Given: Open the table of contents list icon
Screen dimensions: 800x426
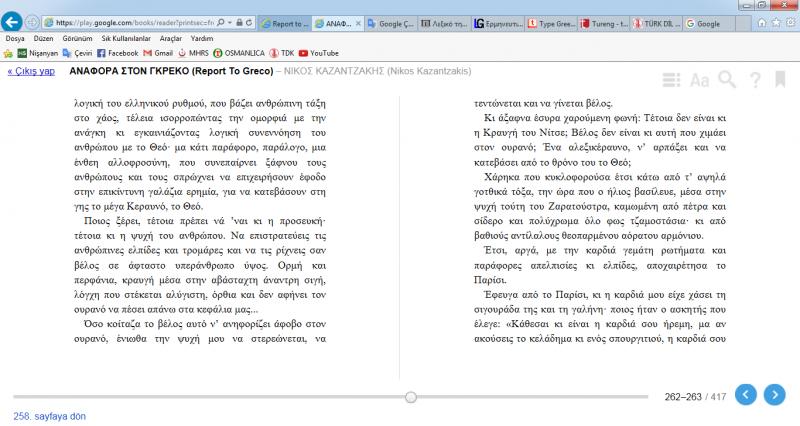Looking at the screenshot, I should point(671,80).
